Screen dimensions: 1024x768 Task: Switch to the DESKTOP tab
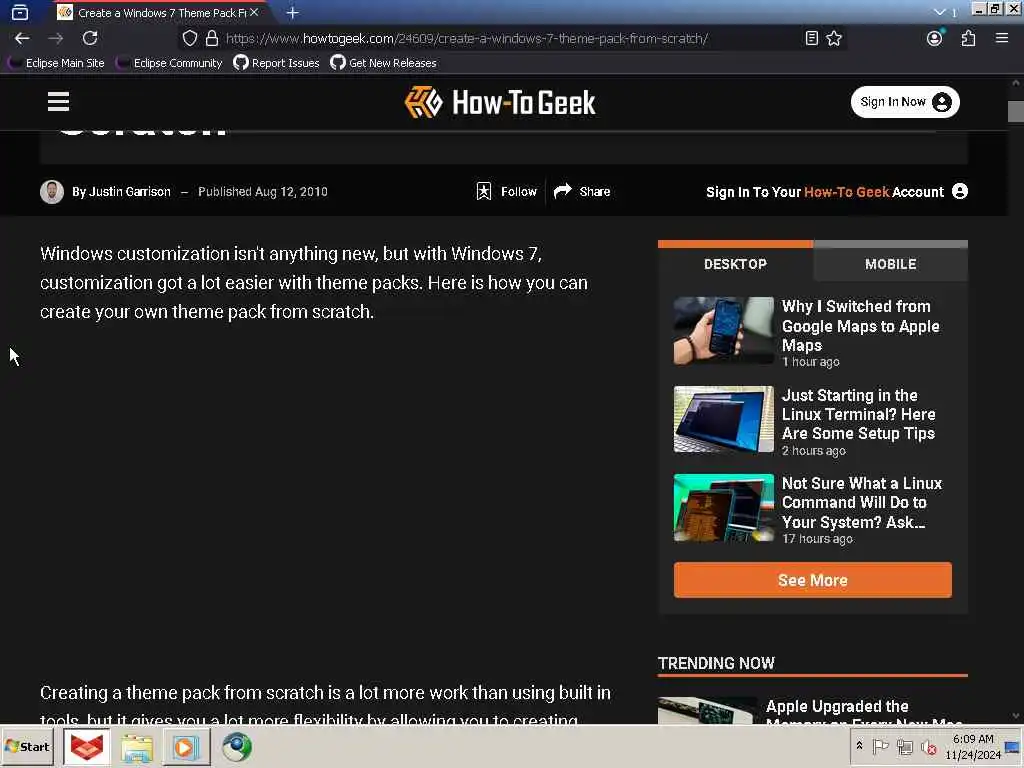click(735, 264)
